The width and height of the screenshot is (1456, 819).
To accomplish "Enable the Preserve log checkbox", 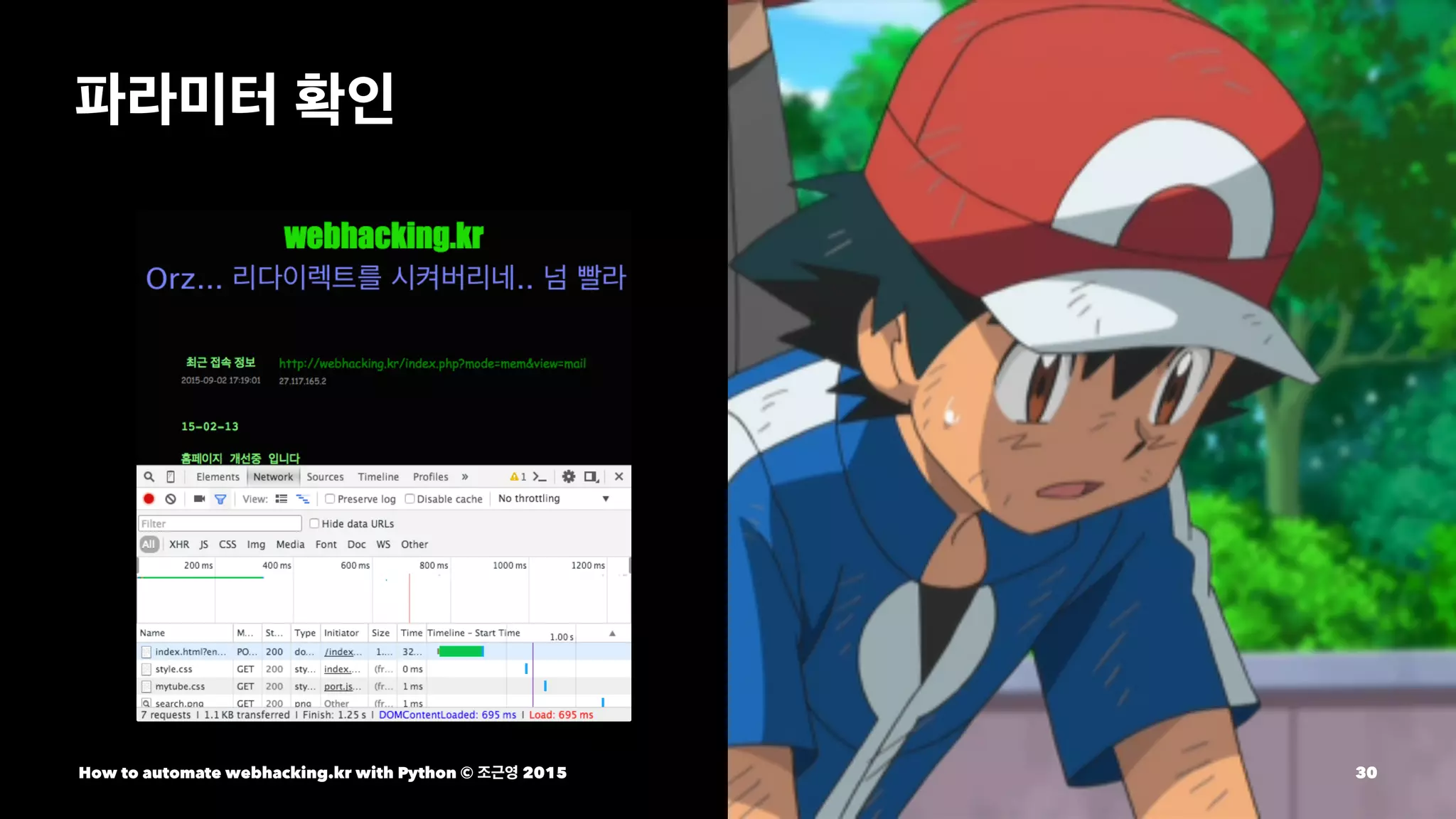I will click(x=330, y=499).
